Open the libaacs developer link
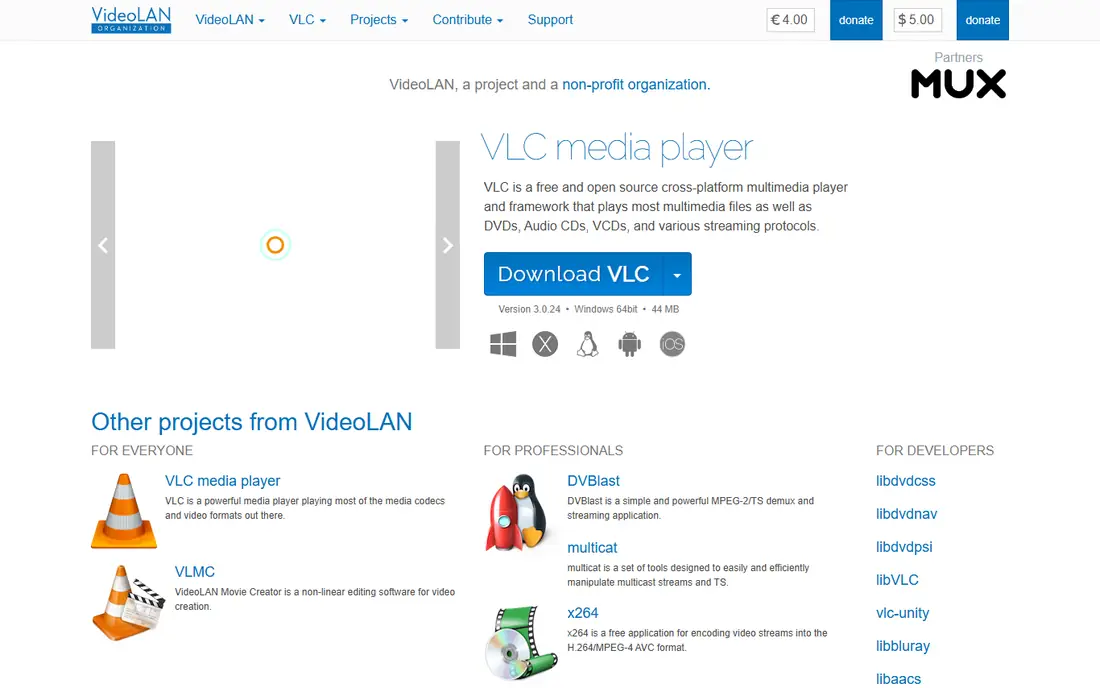 click(899, 678)
